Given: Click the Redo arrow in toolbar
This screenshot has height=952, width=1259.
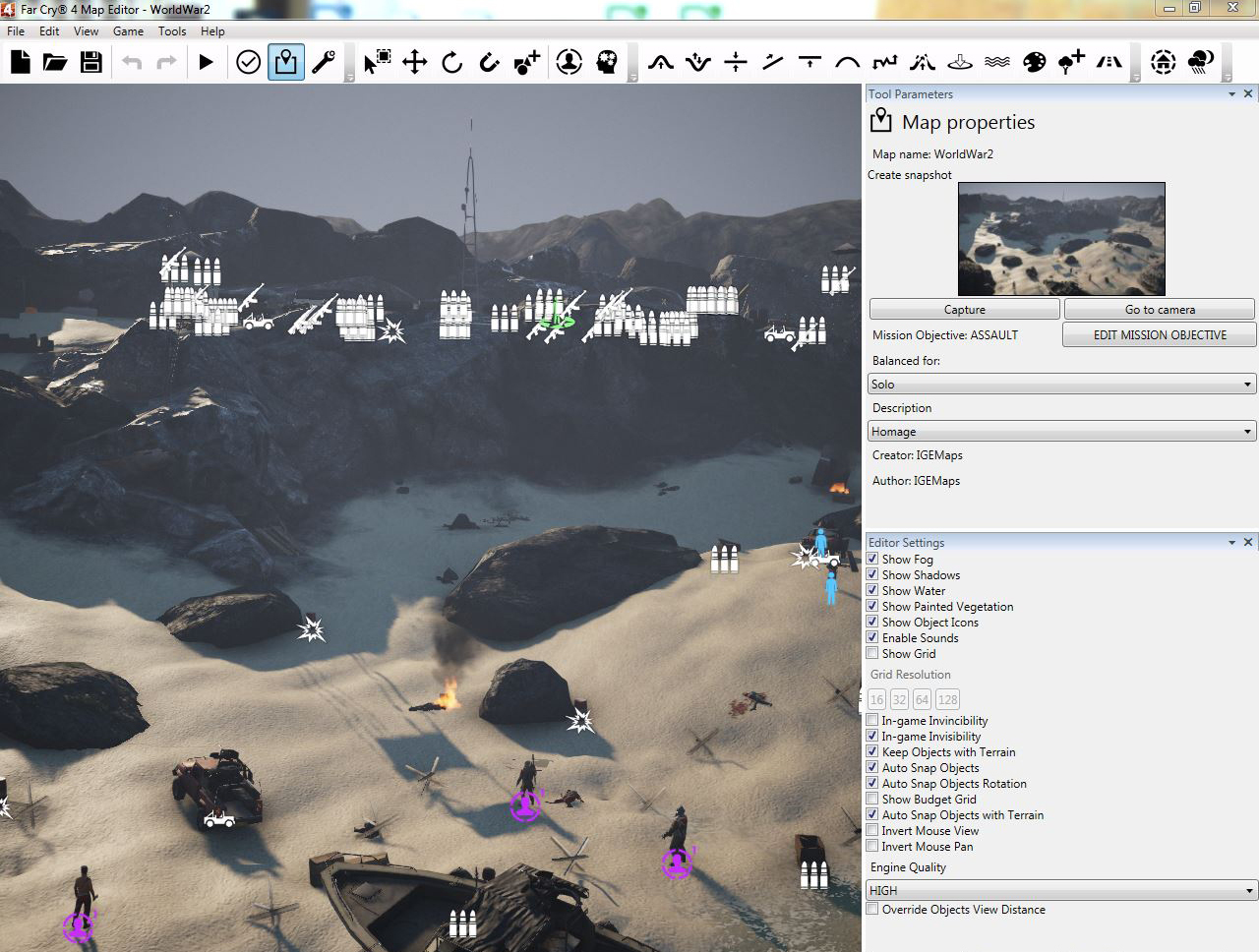Looking at the screenshot, I should pos(167,62).
